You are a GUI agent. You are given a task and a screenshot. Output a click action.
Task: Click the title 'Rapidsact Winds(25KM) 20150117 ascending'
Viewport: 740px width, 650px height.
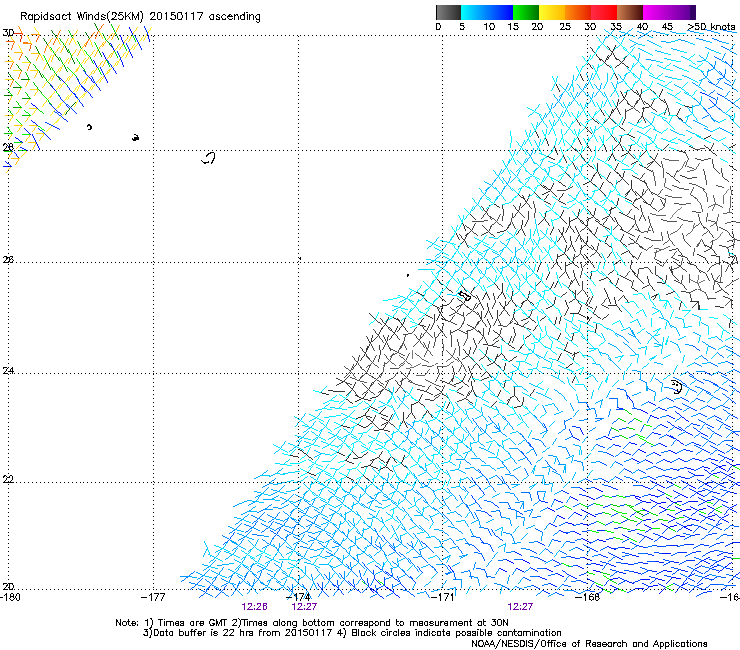140,17
